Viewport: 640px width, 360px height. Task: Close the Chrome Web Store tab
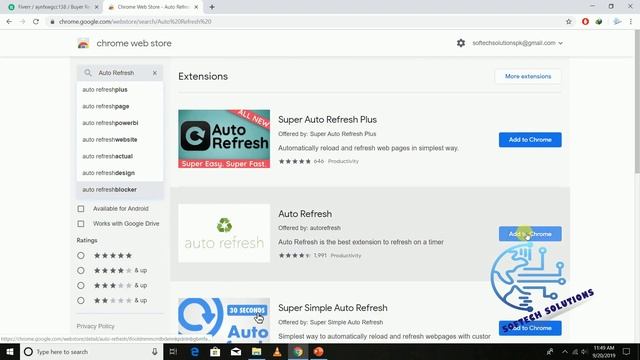196,7
